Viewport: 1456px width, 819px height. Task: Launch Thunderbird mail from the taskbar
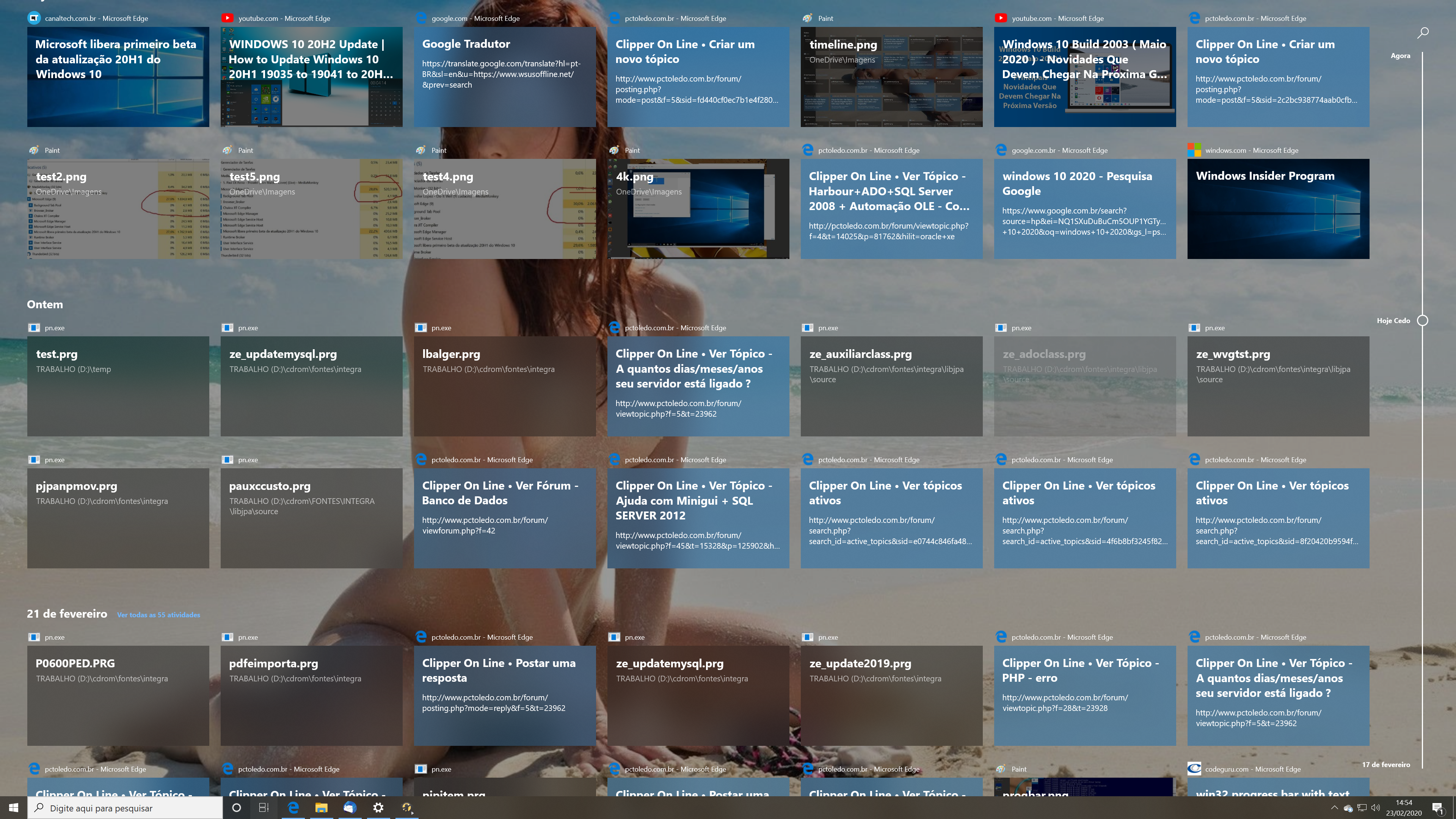[349, 808]
